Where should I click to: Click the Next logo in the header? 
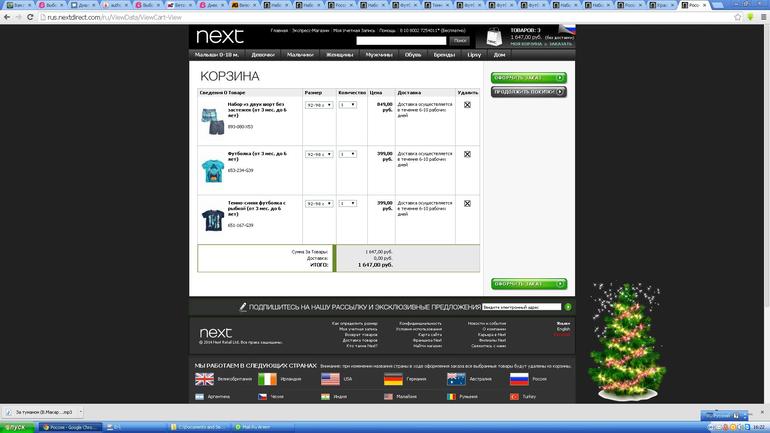(x=219, y=36)
